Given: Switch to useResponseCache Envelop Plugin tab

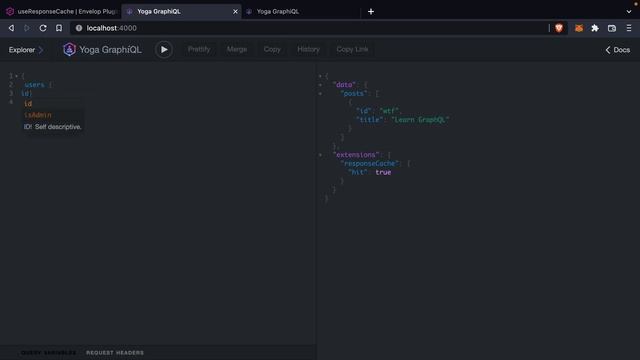Looking at the screenshot, I should [x=61, y=11].
